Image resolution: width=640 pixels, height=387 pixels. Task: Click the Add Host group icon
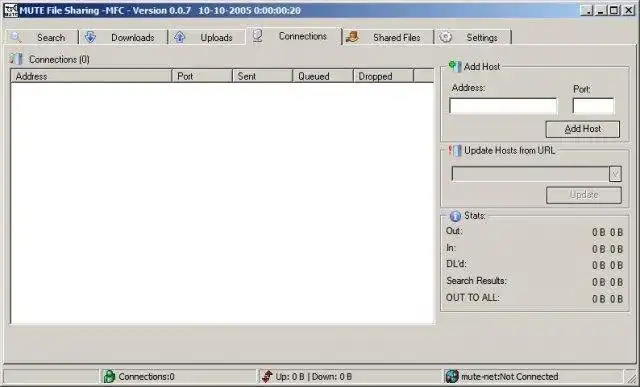point(455,66)
